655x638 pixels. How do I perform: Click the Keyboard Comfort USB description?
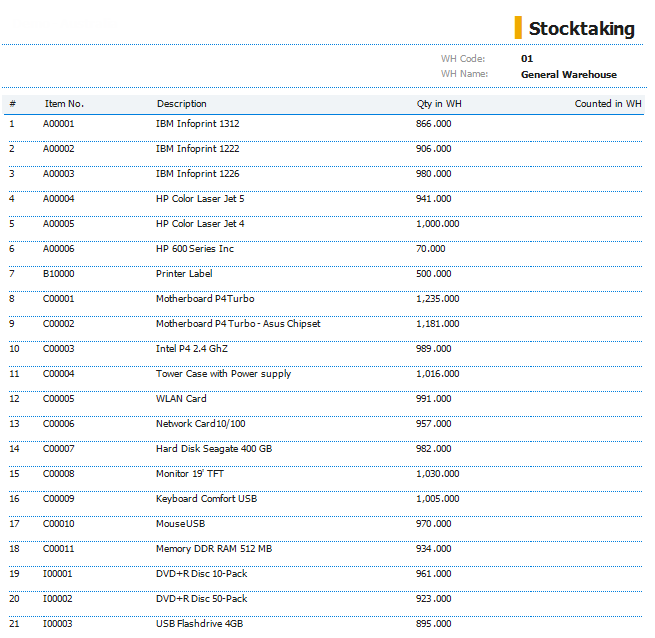[206, 499]
